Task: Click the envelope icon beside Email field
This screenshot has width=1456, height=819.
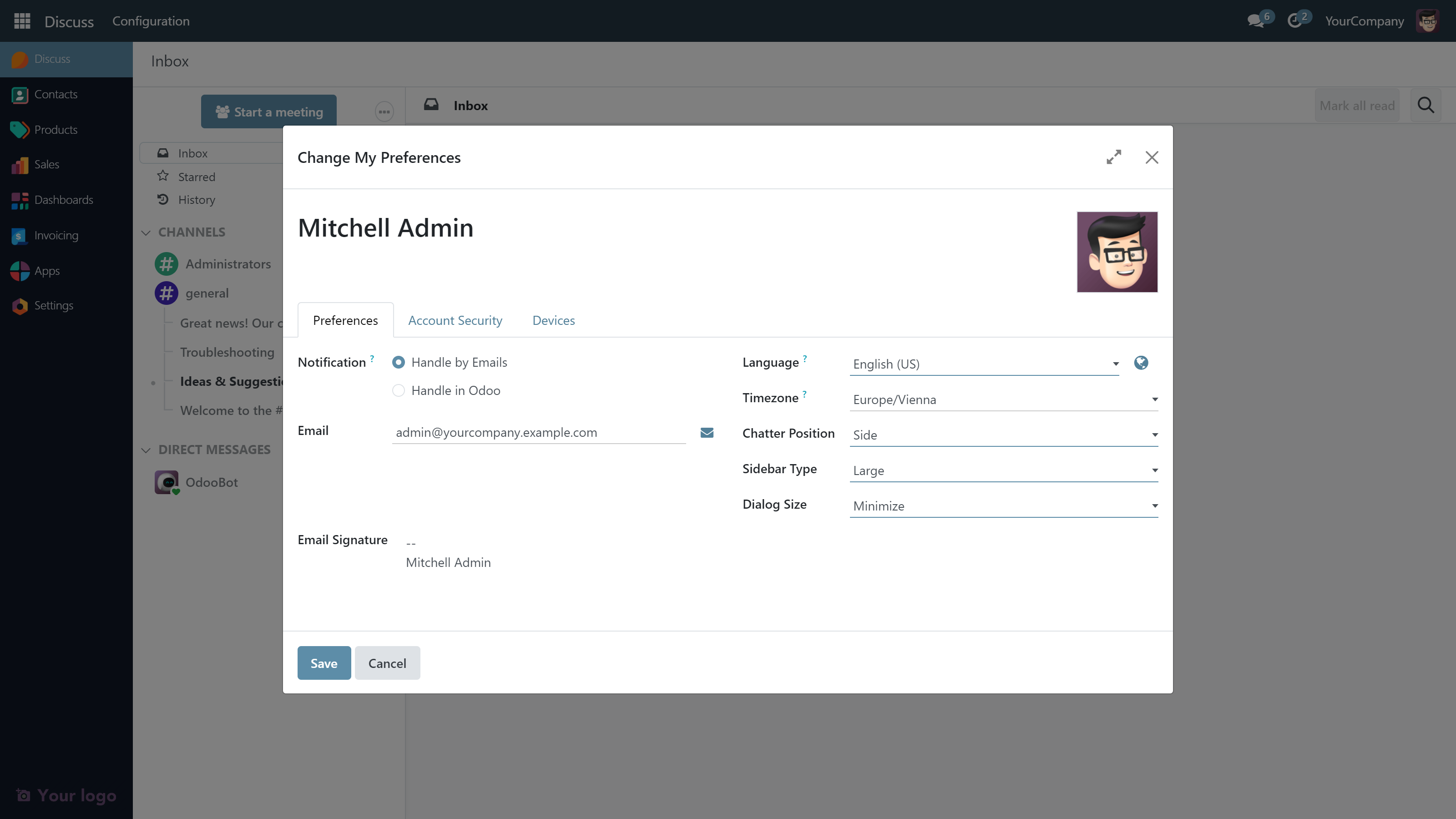Action: (x=707, y=432)
